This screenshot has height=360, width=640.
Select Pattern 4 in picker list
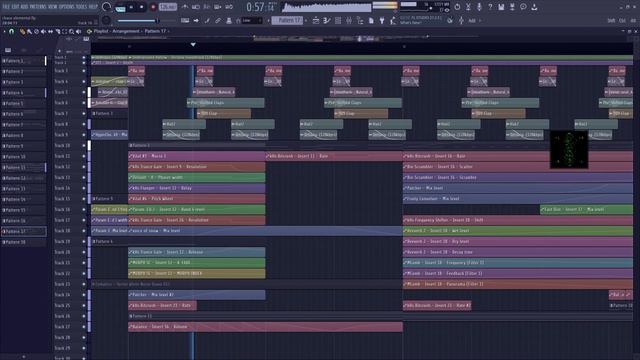point(23,93)
